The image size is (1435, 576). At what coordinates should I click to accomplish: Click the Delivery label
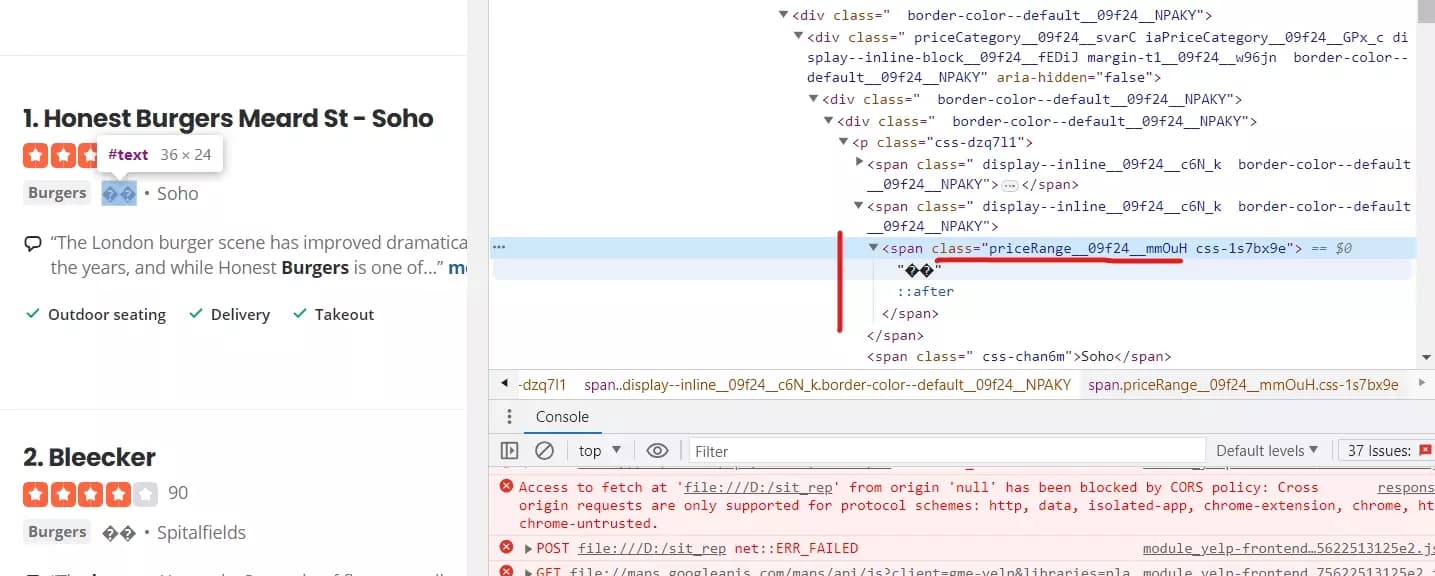coord(240,314)
